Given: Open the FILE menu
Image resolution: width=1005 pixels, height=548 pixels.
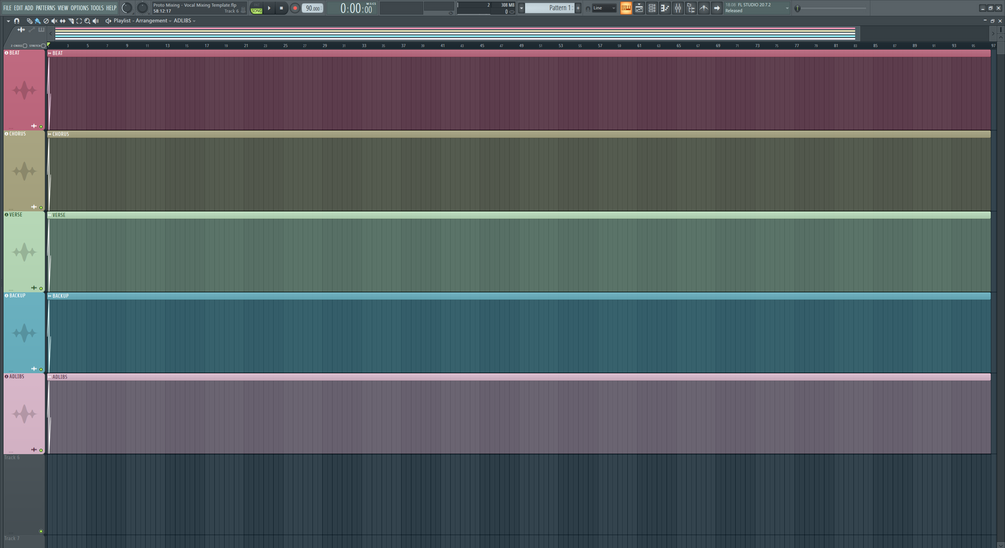Looking at the screenshot, I should tap(7, 8).
